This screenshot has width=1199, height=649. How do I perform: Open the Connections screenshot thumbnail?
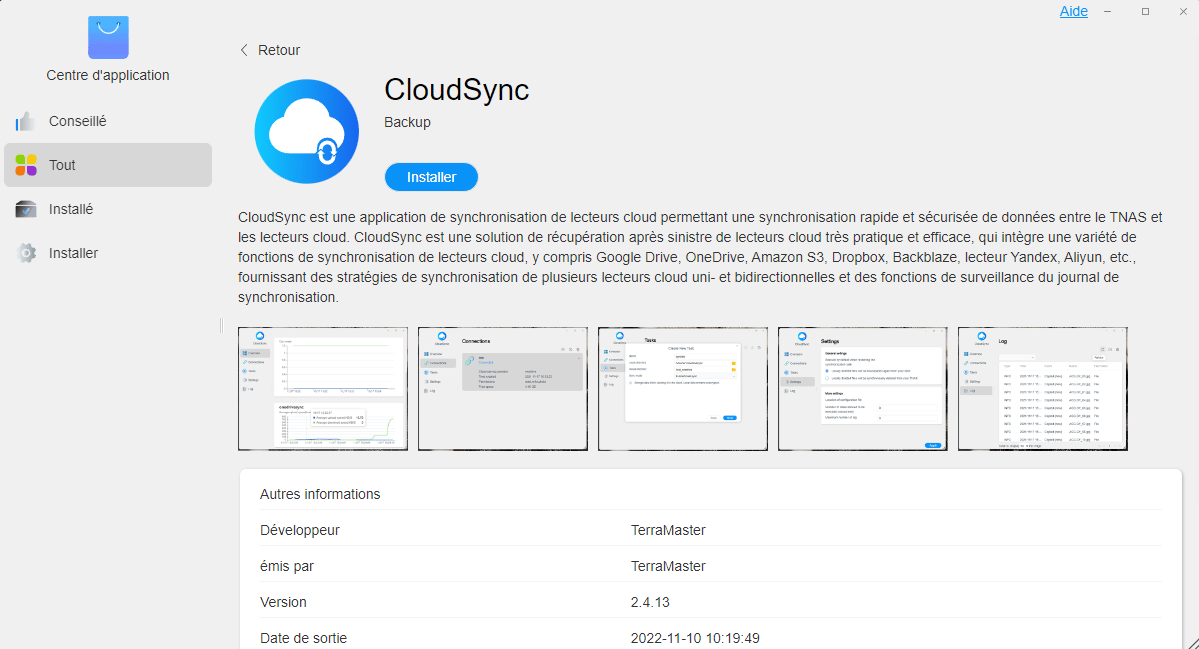pos(503,388)
